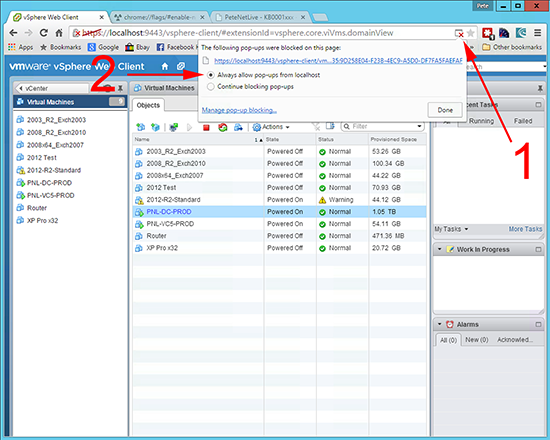Reload the vSphere page

43,33
